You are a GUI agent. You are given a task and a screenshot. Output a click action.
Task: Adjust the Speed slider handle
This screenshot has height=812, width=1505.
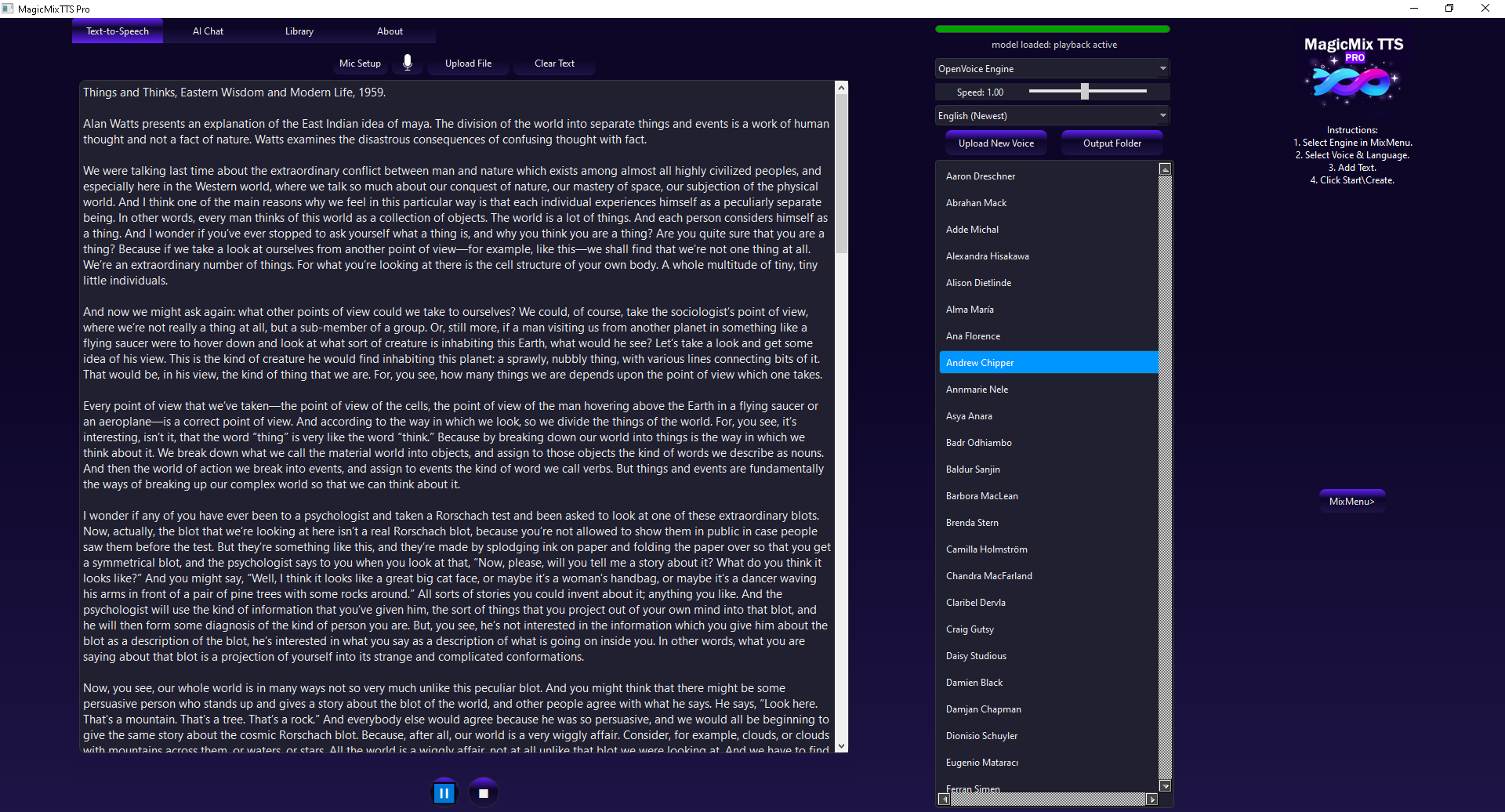click(x=1085, y=92)
